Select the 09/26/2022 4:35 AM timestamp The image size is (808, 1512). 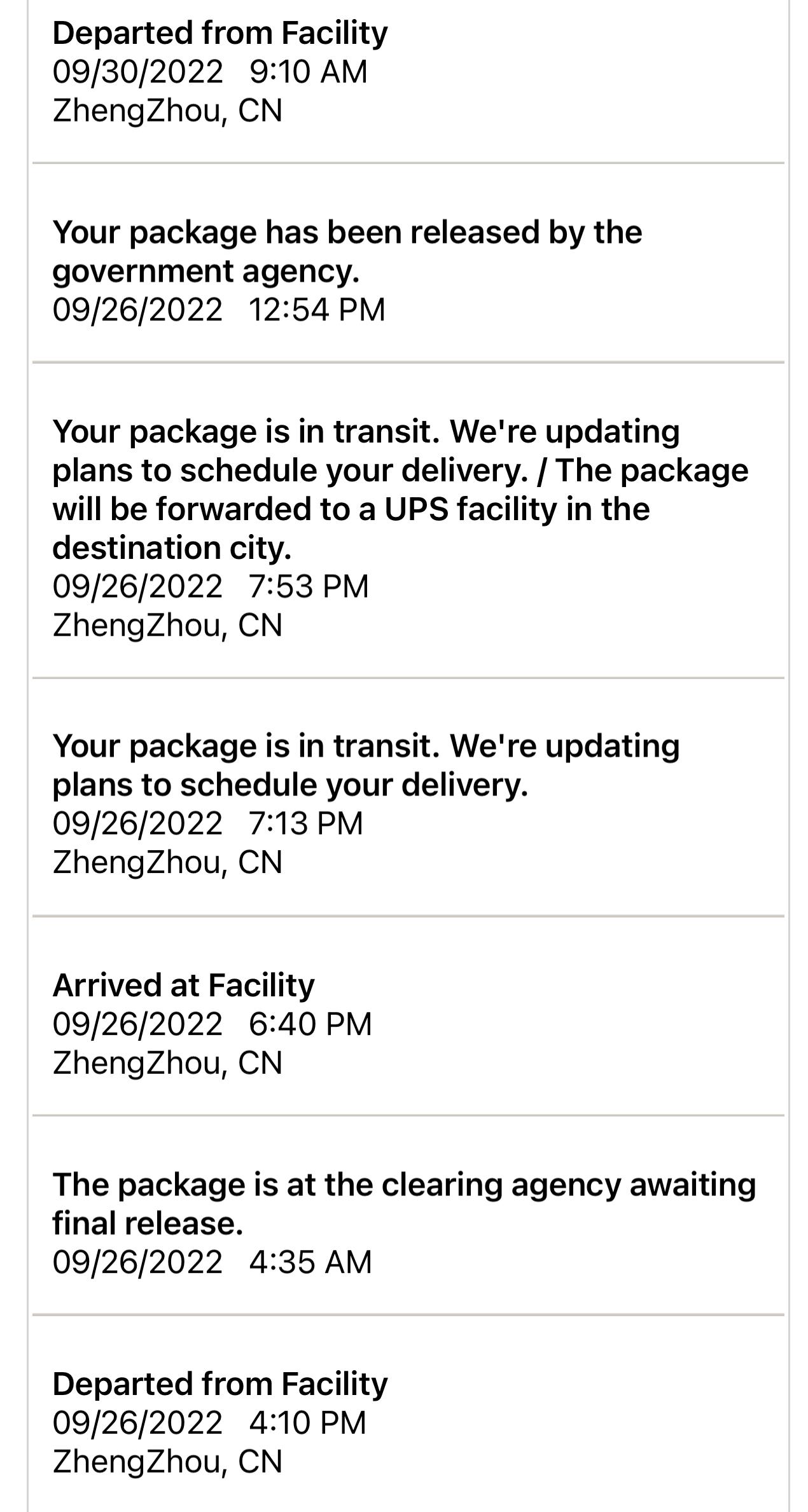point(212,1262)
